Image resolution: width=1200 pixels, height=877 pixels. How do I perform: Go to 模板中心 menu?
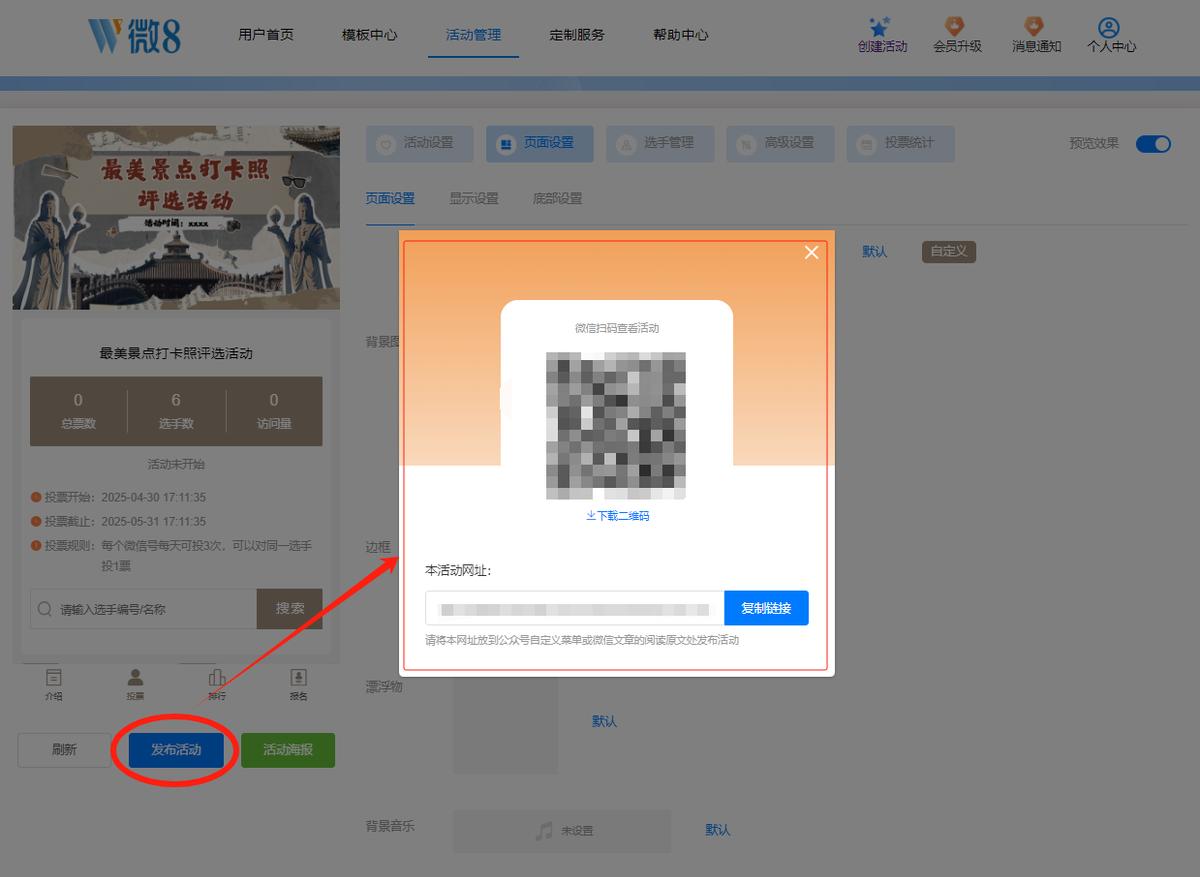(369, 35)
